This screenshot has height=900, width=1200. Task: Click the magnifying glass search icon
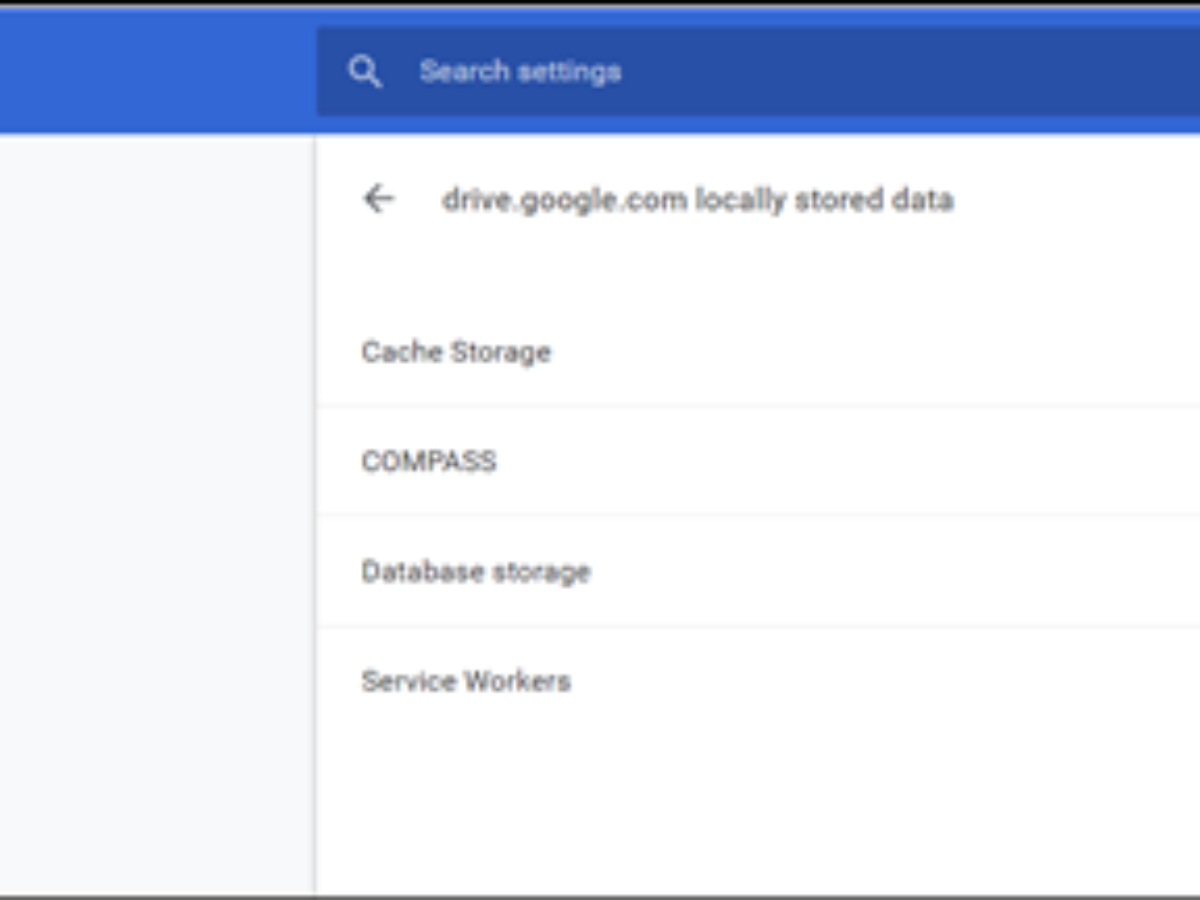364,72
